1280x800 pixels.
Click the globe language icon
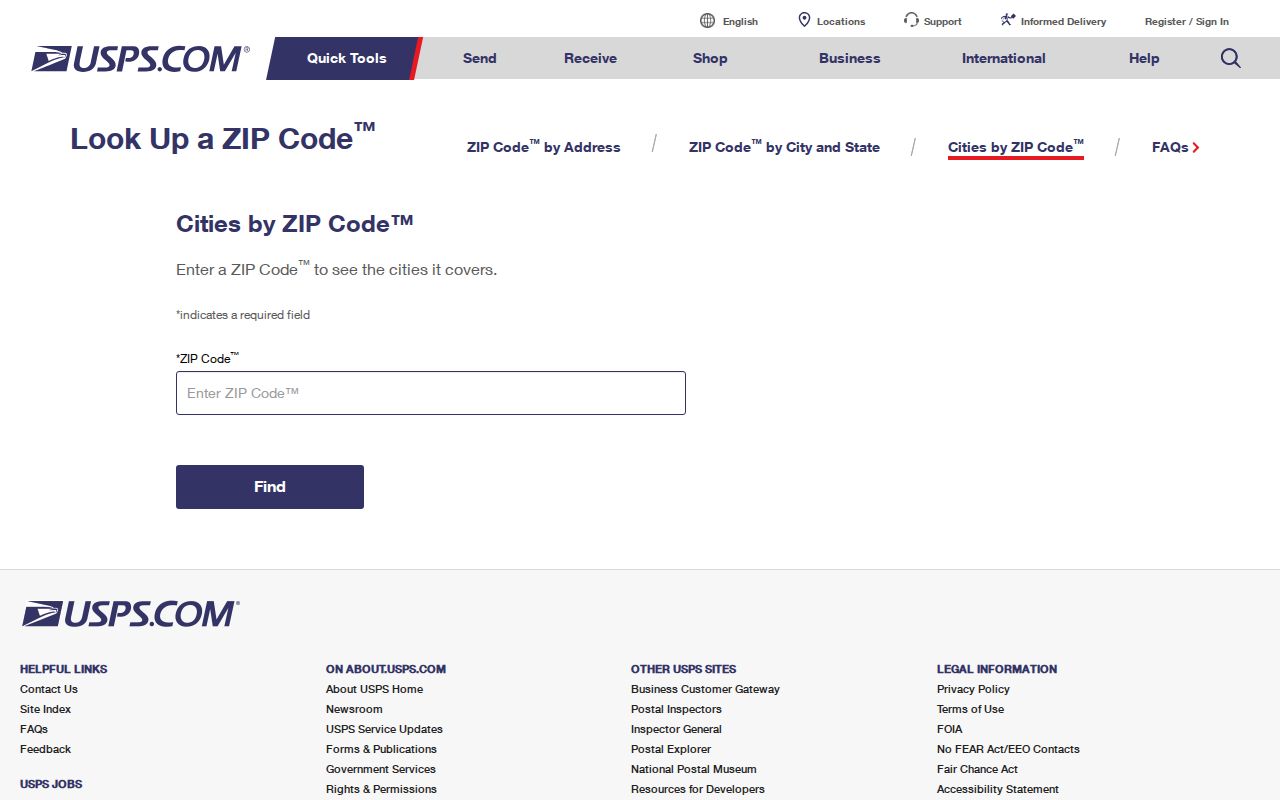[x=708, y=21]
